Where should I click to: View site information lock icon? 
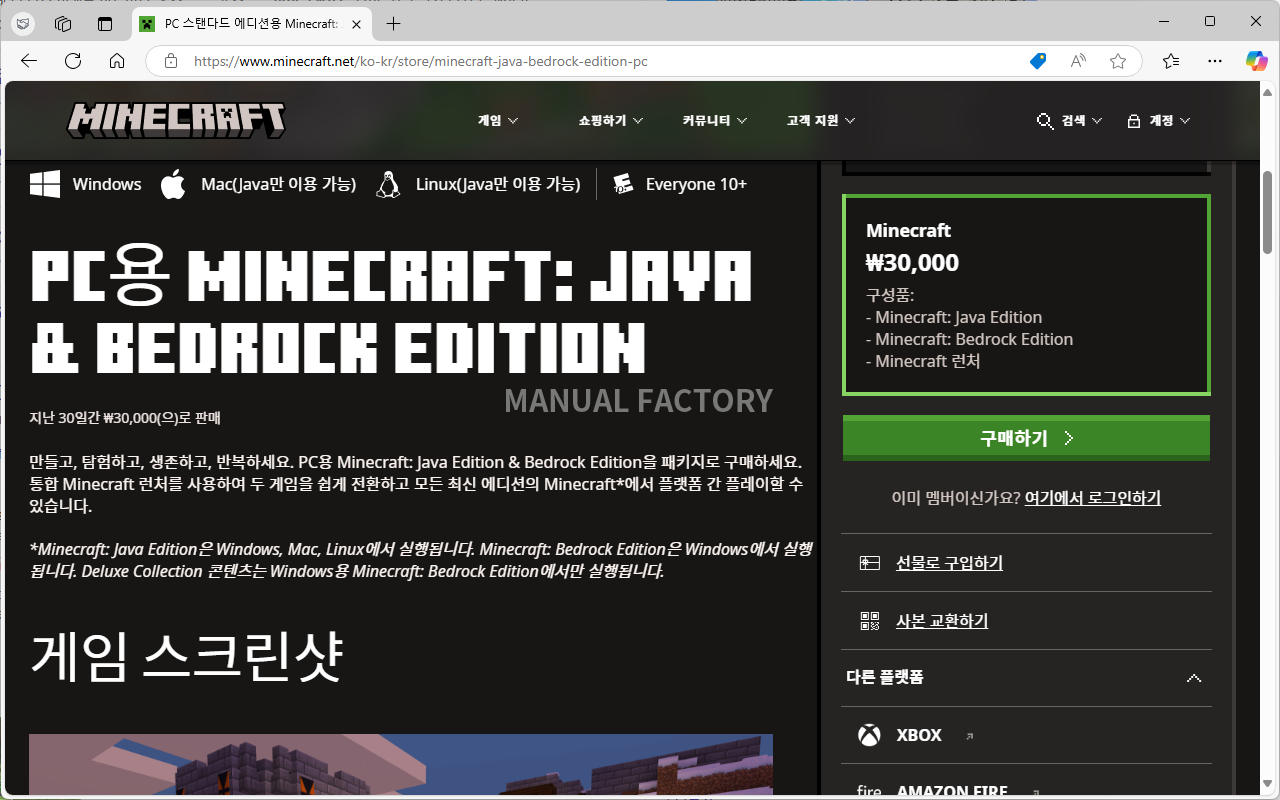point(171,61)
